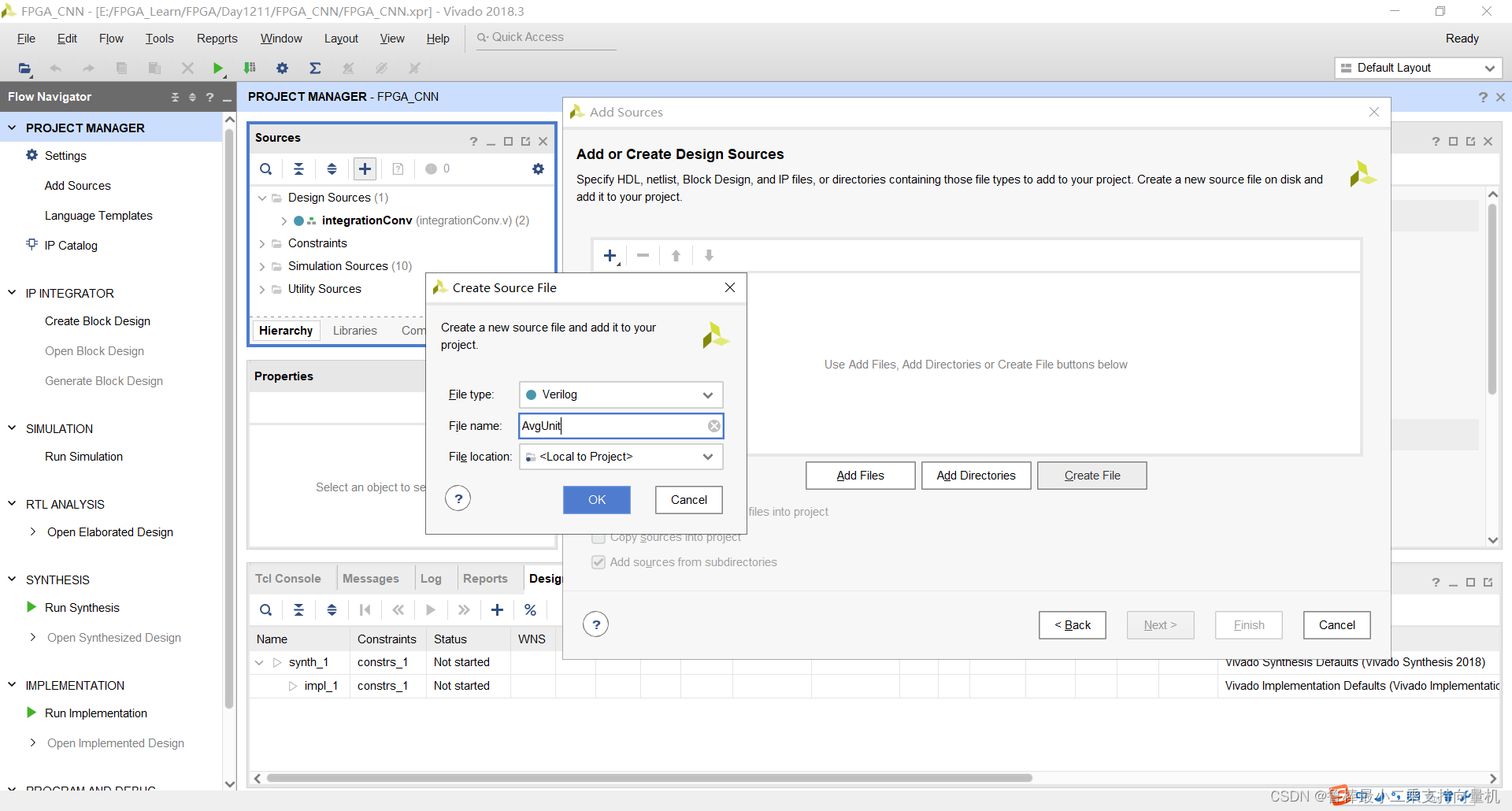
Task: Expand Open Elaborated Design item
Action: [x=32, y=531]
